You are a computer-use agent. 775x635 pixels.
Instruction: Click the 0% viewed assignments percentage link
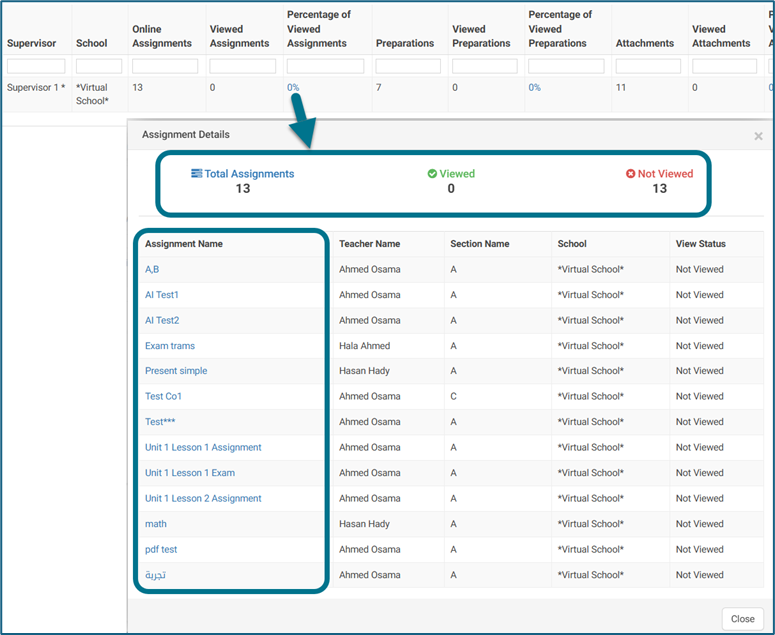point(293,88)
